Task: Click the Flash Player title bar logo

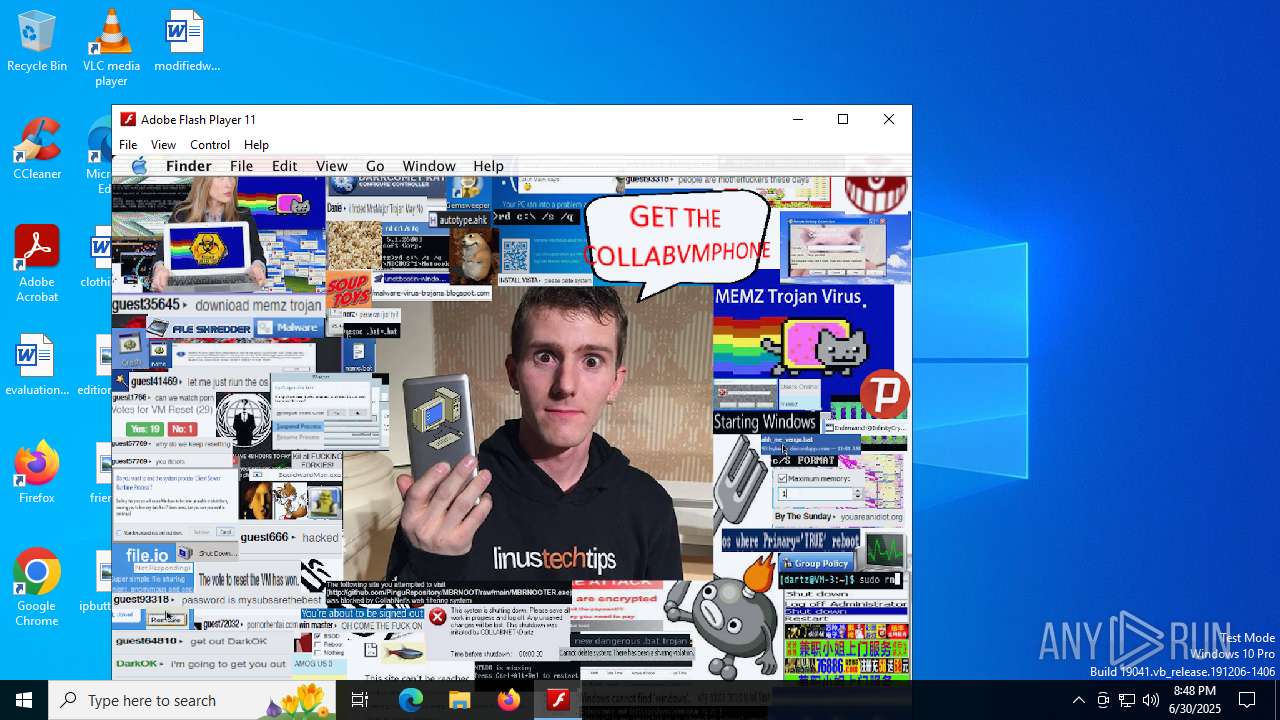Action: point(128,119)
